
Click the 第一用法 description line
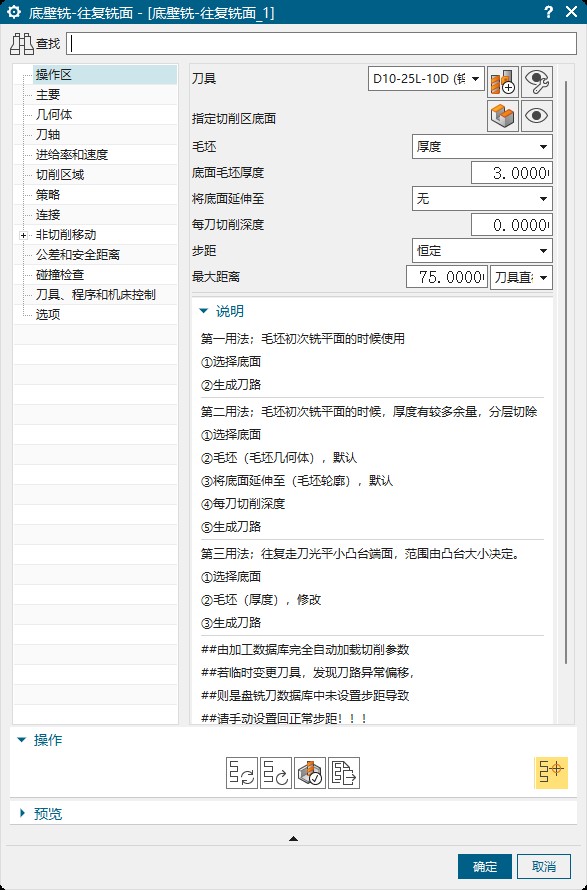pos(303,339)
